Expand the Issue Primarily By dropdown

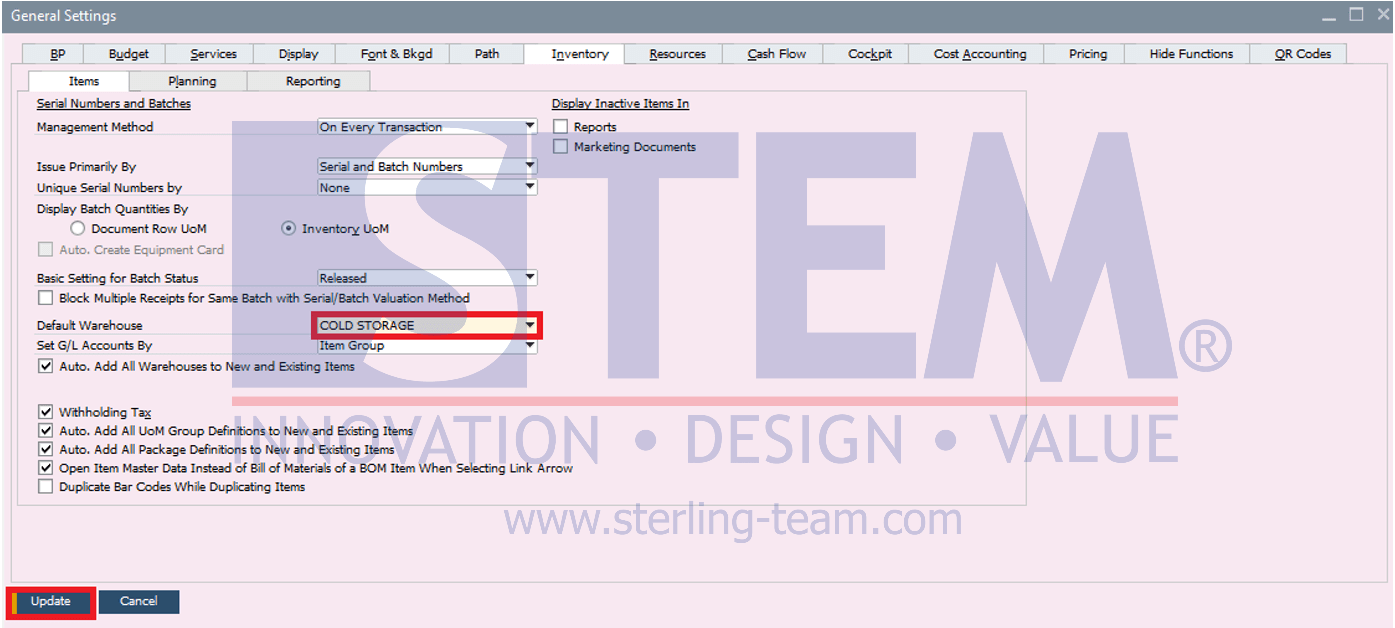click(x=529, y=167)
